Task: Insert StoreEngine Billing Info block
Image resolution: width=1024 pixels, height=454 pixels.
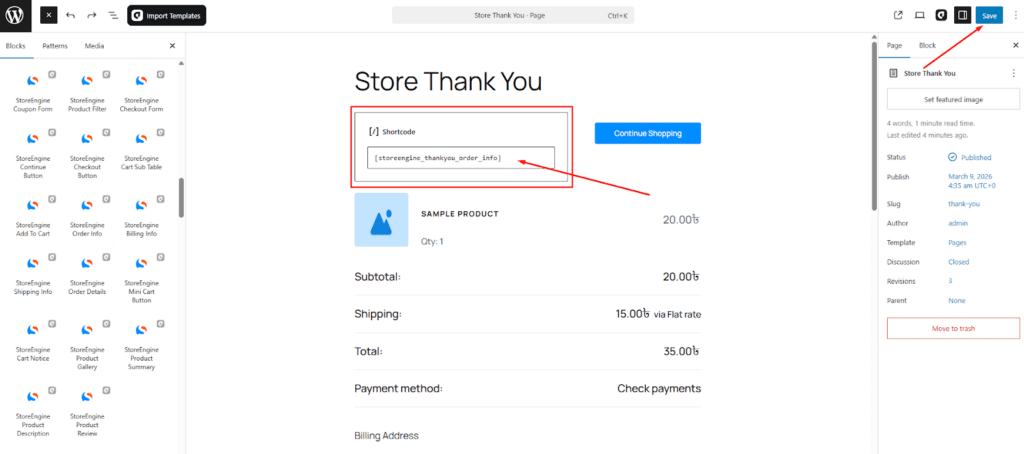Action: click(141, 216)
